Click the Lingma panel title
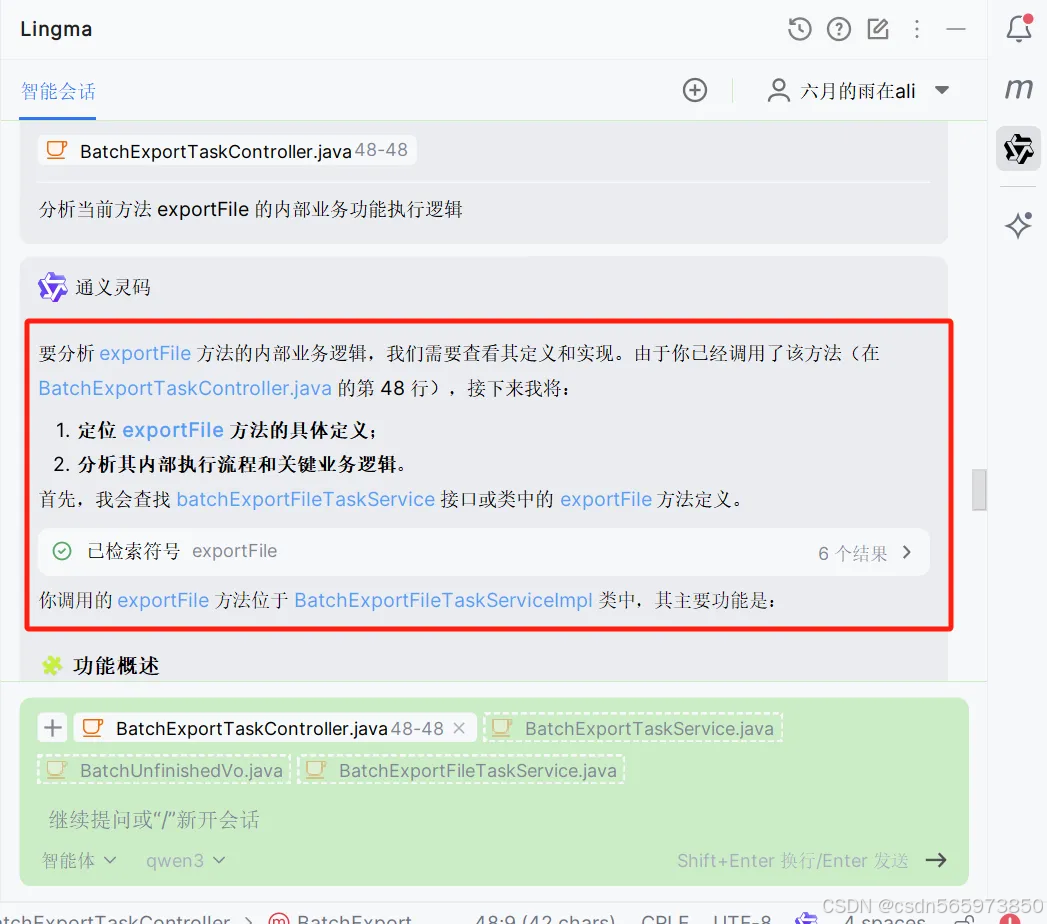This screenshot has height=924, width=1047. click(x=56, y=29)
